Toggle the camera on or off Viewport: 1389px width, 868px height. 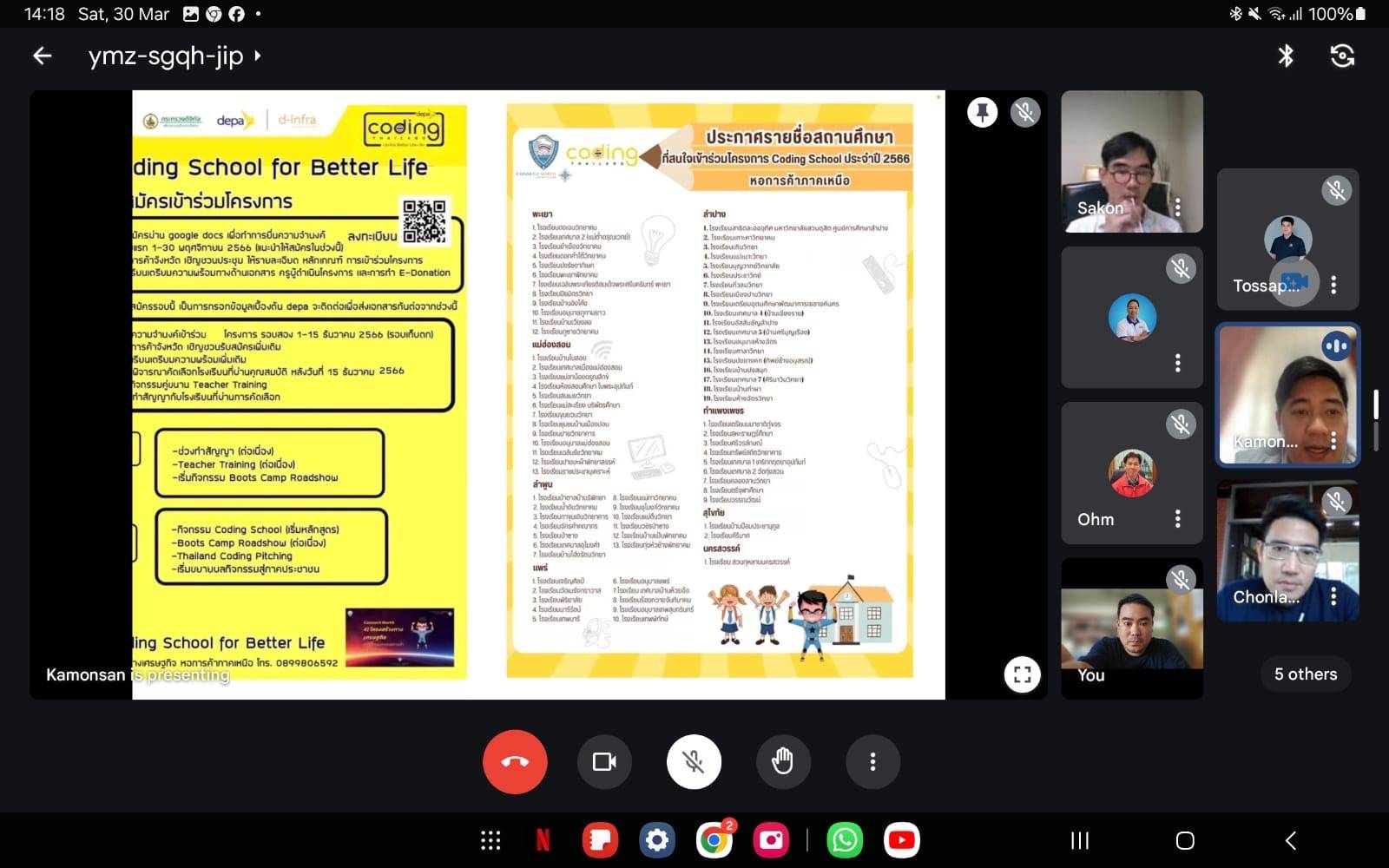pos(604,762)
